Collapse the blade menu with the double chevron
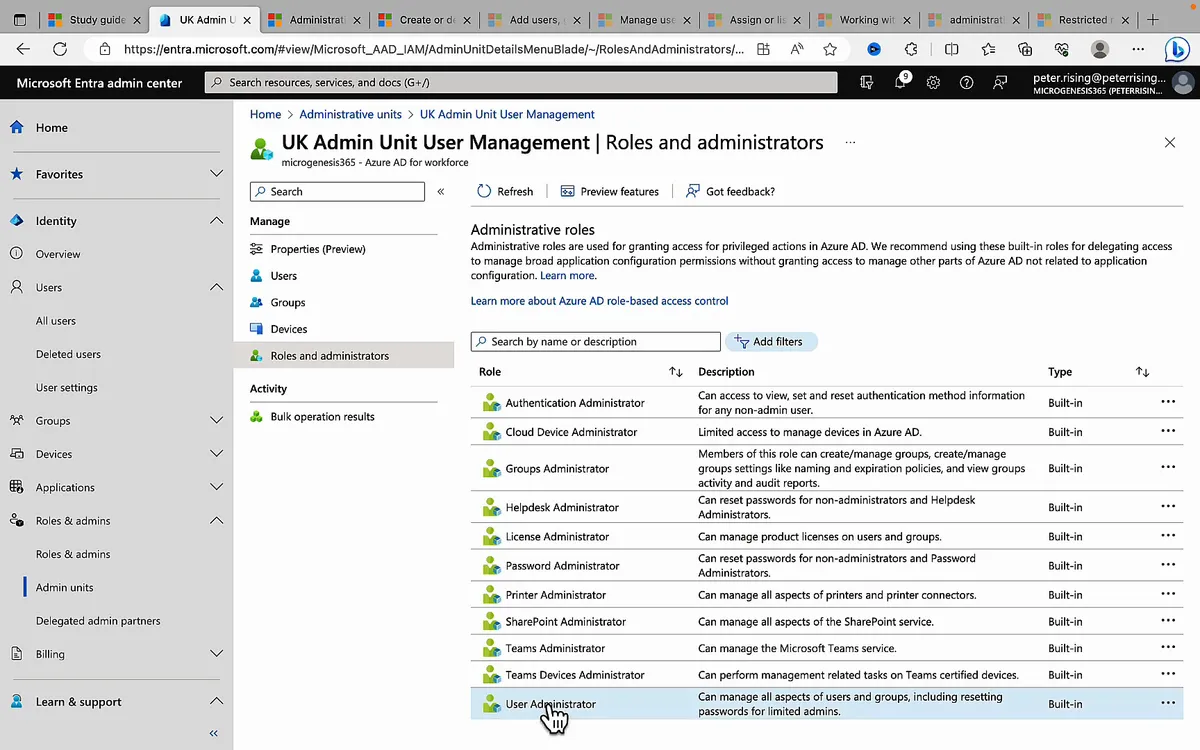Image resolution: width=1200 pixels, height=750 pixels. coord(441,191)
